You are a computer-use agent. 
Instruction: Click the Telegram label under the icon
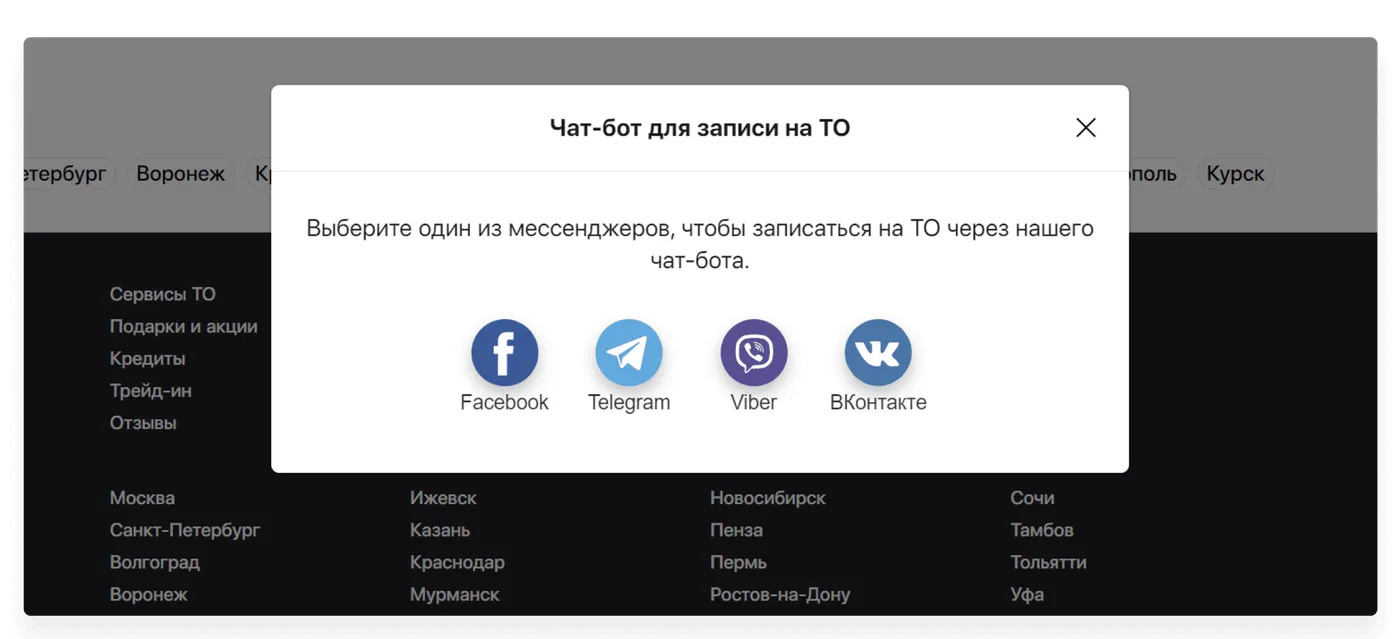(629, 402)
